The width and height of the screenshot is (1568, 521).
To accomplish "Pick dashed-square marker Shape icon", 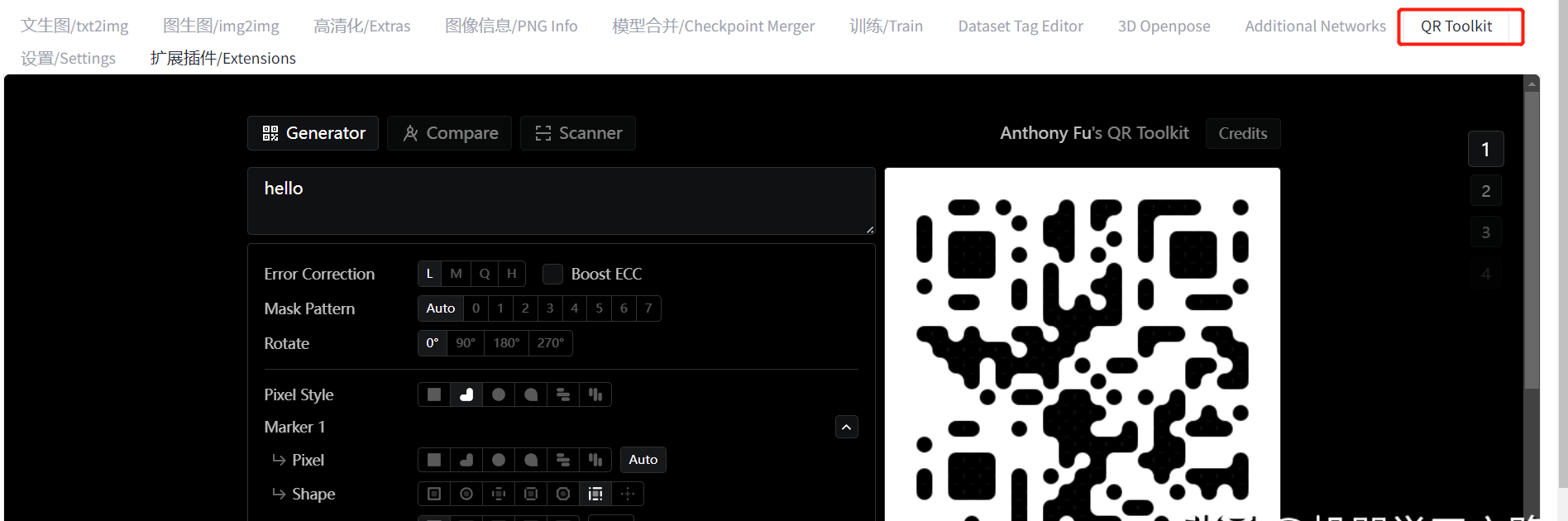I will click(595, 494).
